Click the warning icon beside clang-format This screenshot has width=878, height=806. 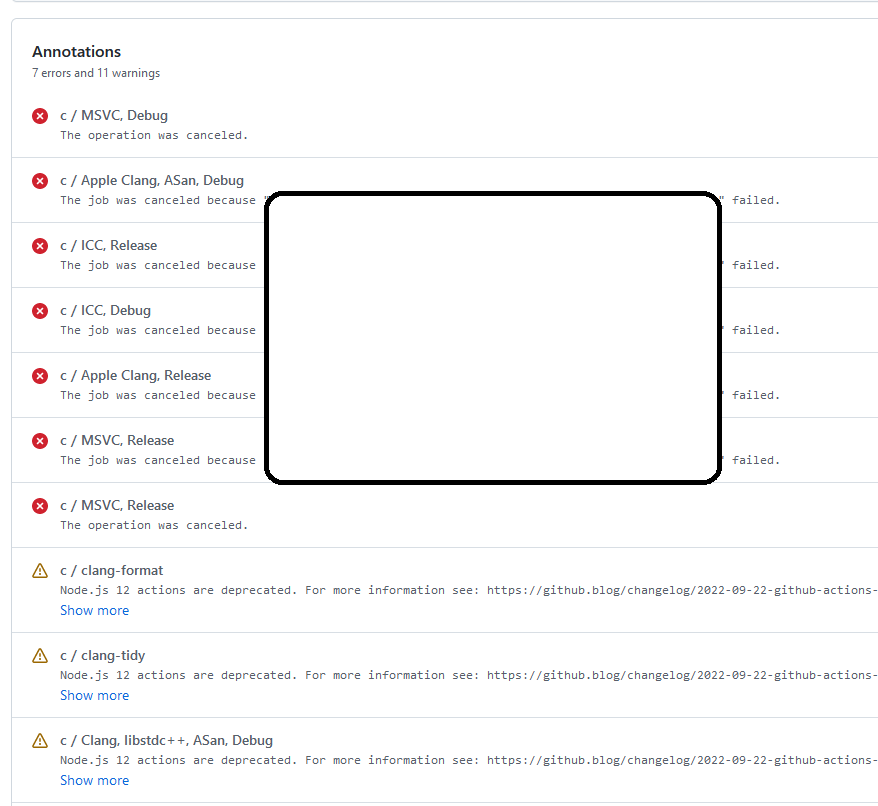pyautogui.click(x=40, y=571)
